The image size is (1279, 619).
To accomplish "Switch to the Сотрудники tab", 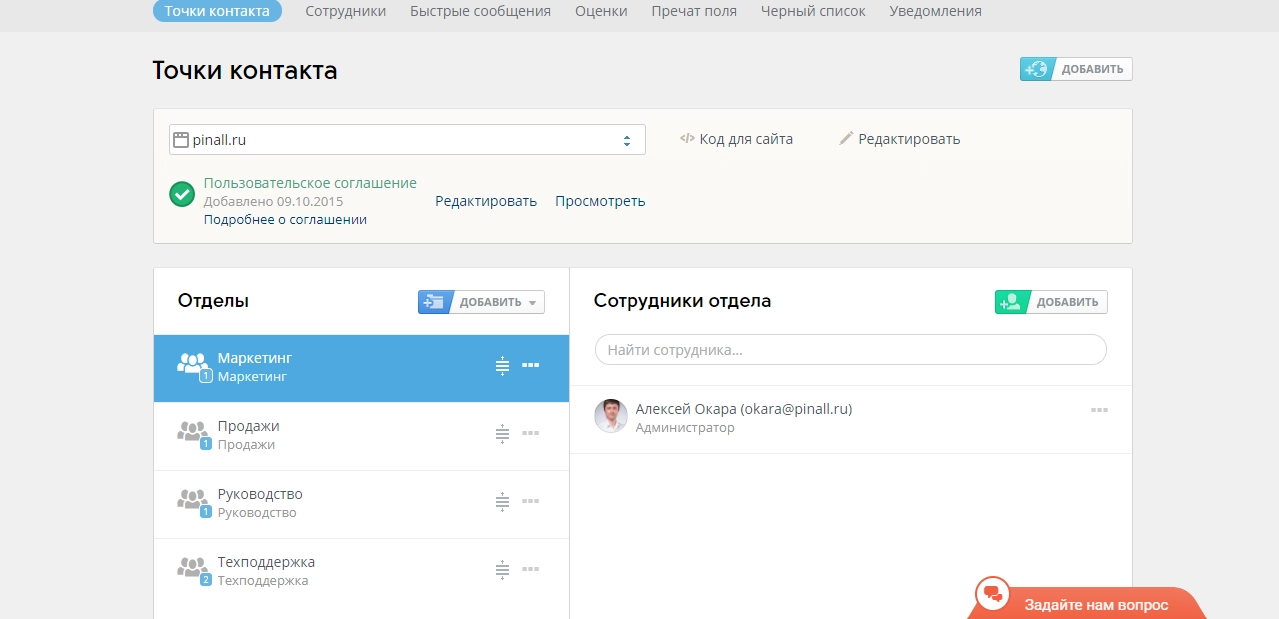I will coord(345,11).
